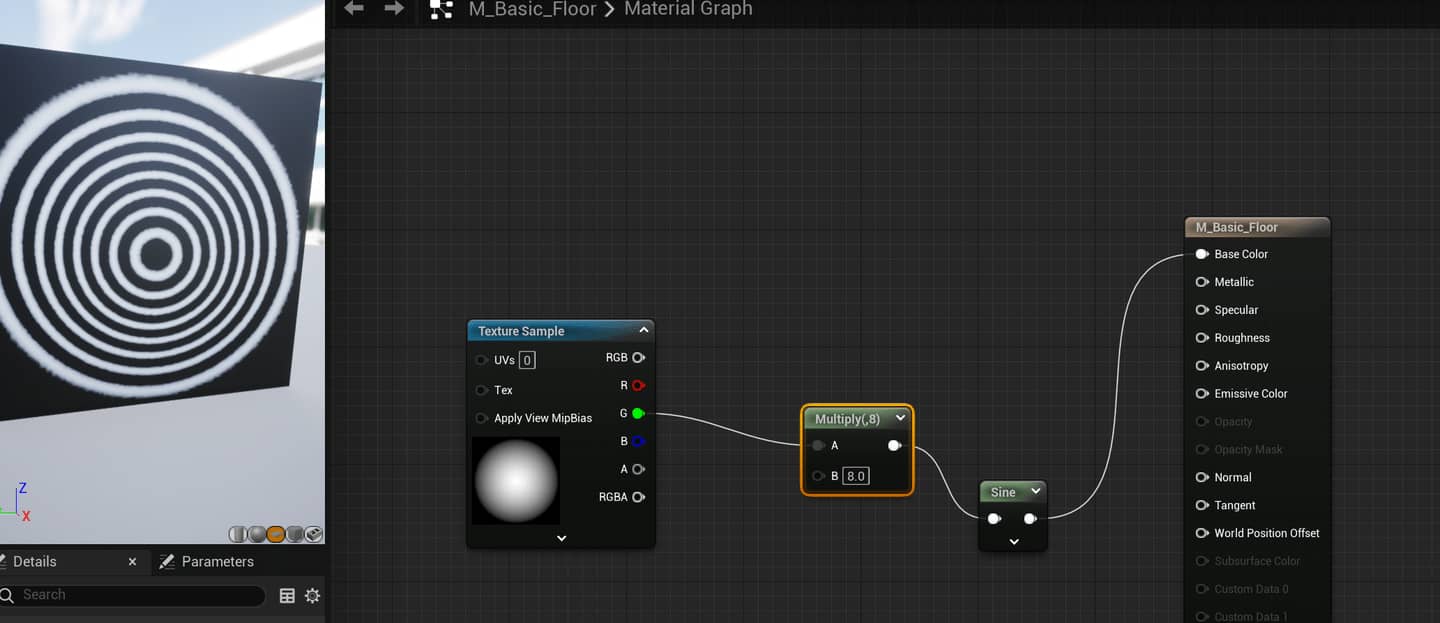The height and width of the screenshot is (623, 1440).
Task: Expand the Multiply node dropdown arrow
Action: pyautogui.click(x=900, y=419)
